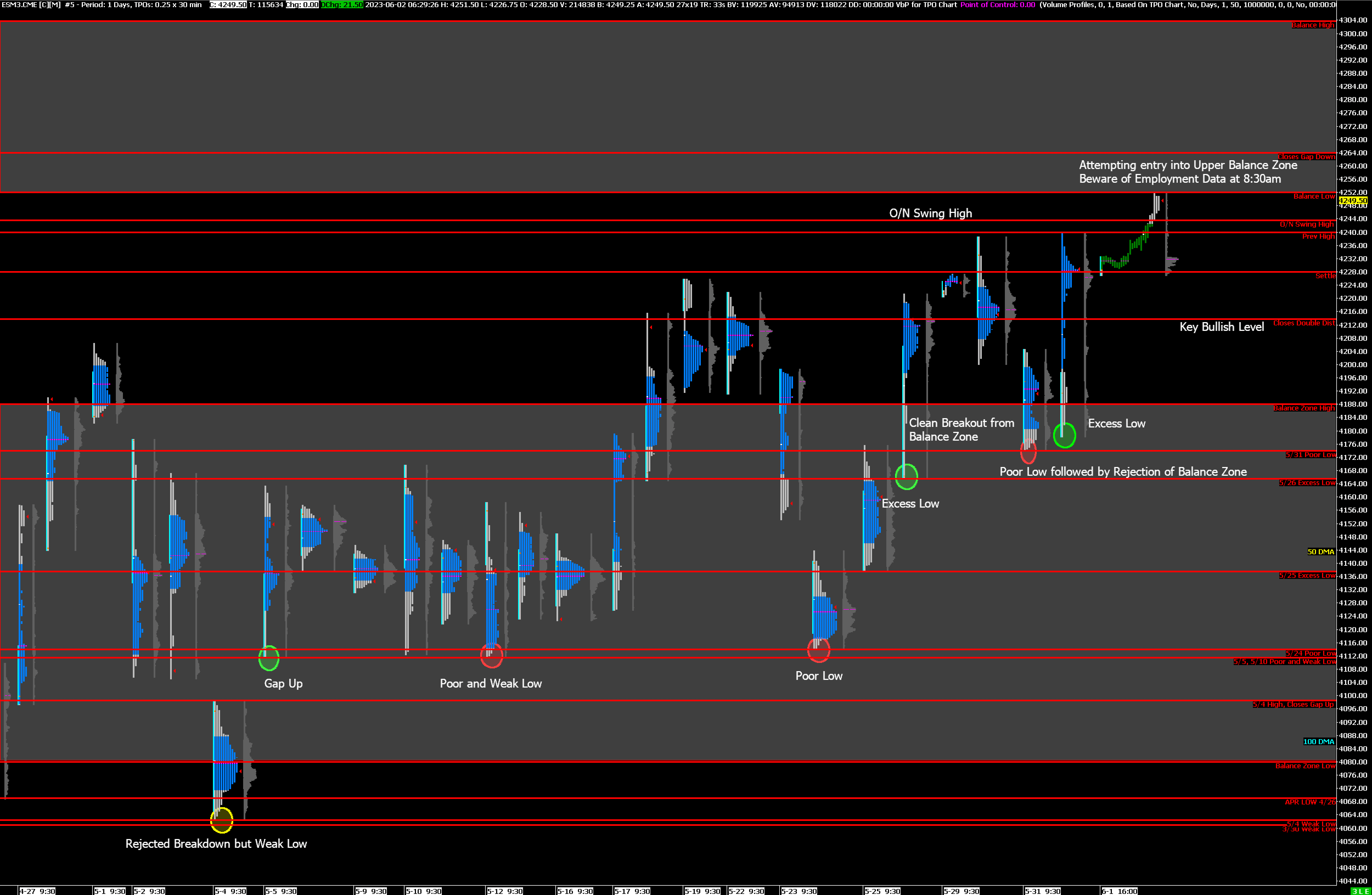Click the green Gap Up circle marker
Viewport: 1372px width, 895px height.
click(269, 658)
